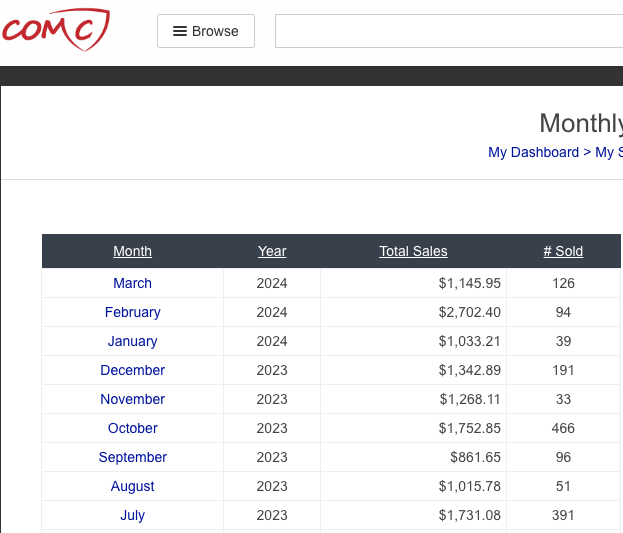Click the 33 sold count cell
Viewport: 623px width, 533px height.
pos(563,399)
